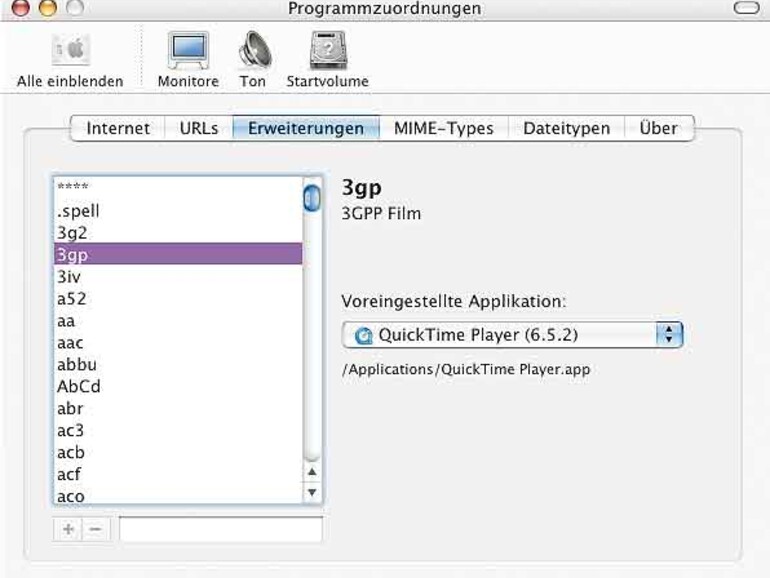Switch to the Internet tab
The height and width of the screenshot is (578, 770).
[118, 128]
